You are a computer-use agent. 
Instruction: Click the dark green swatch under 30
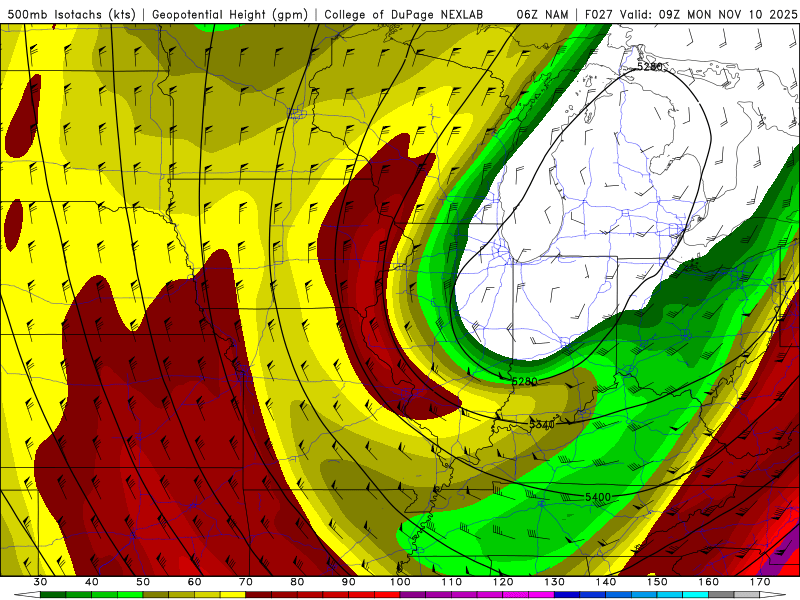point(53,595)
